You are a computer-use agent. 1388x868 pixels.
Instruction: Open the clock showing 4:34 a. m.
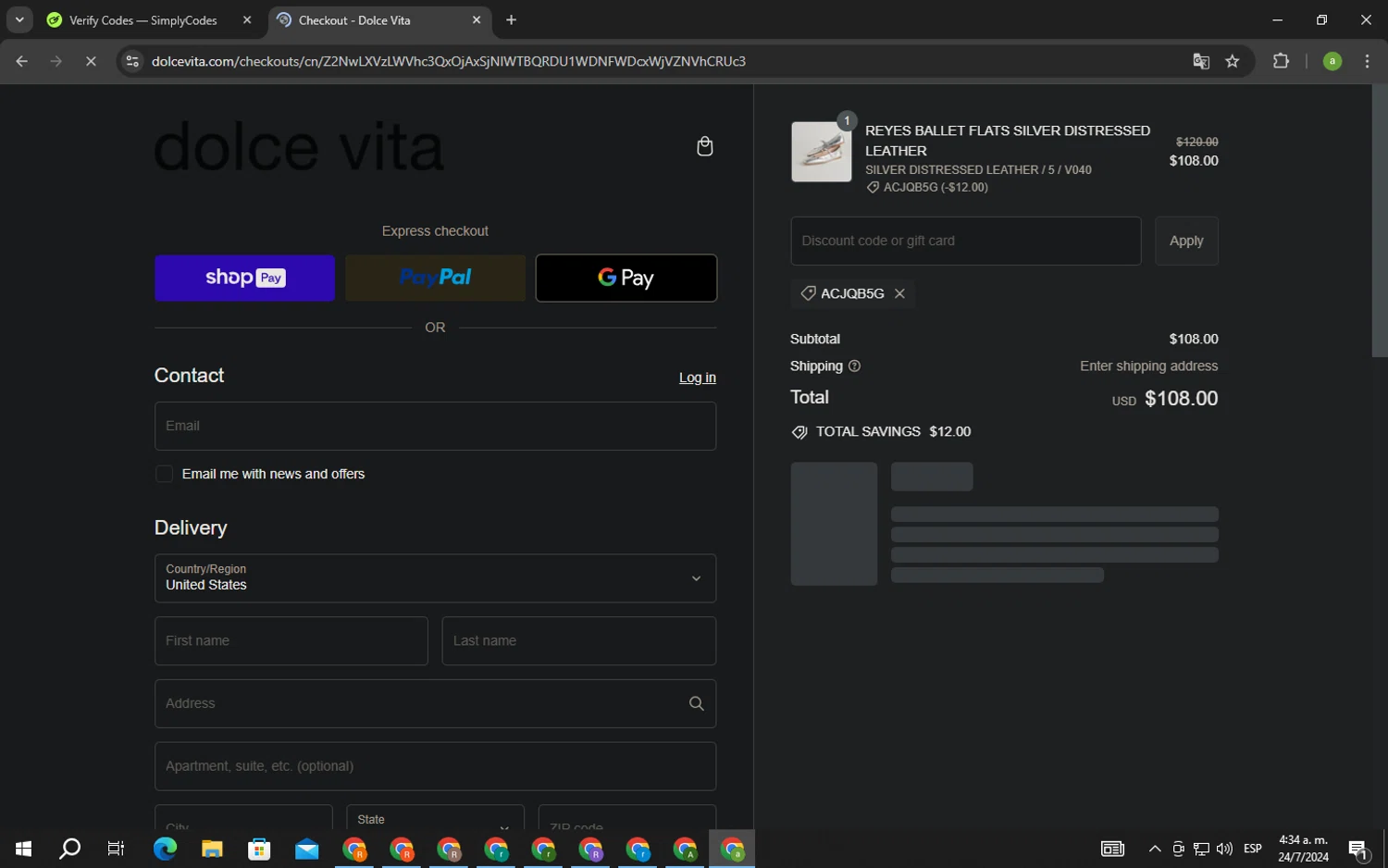1303,849
